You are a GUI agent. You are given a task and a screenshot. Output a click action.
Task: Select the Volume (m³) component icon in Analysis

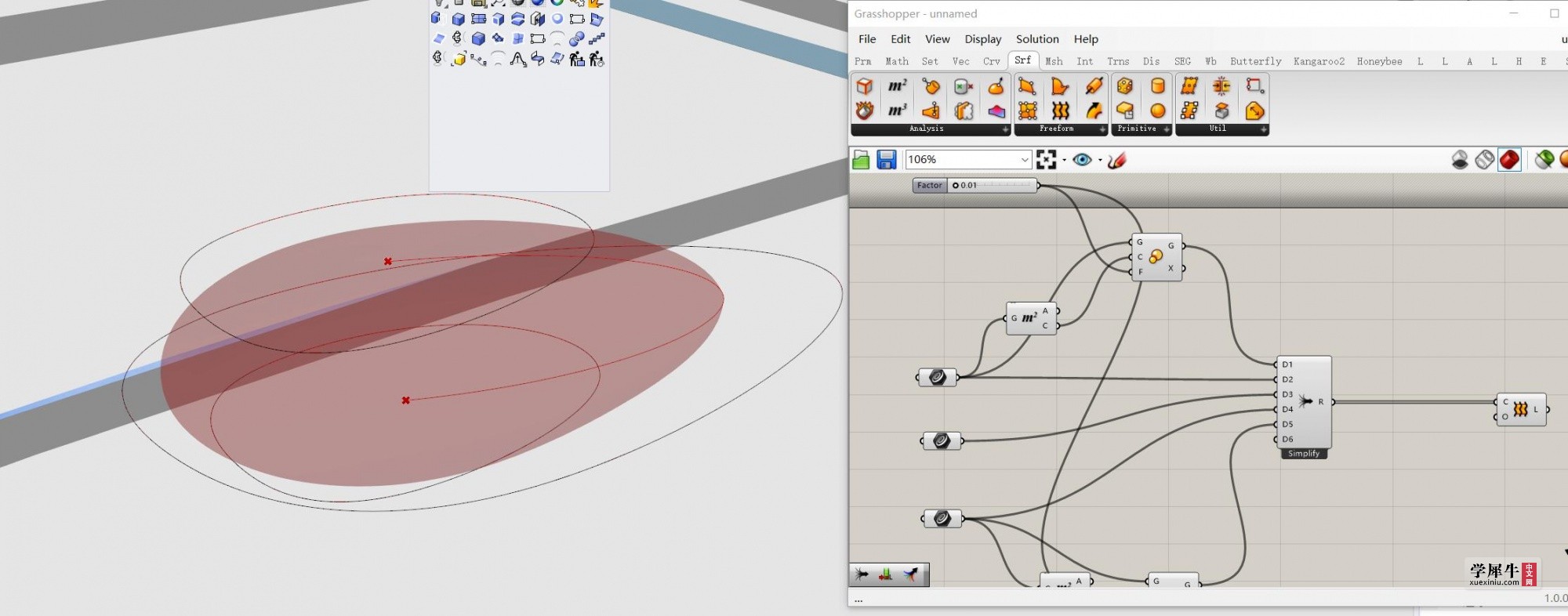pyautogui.click(x=898, y=111)
